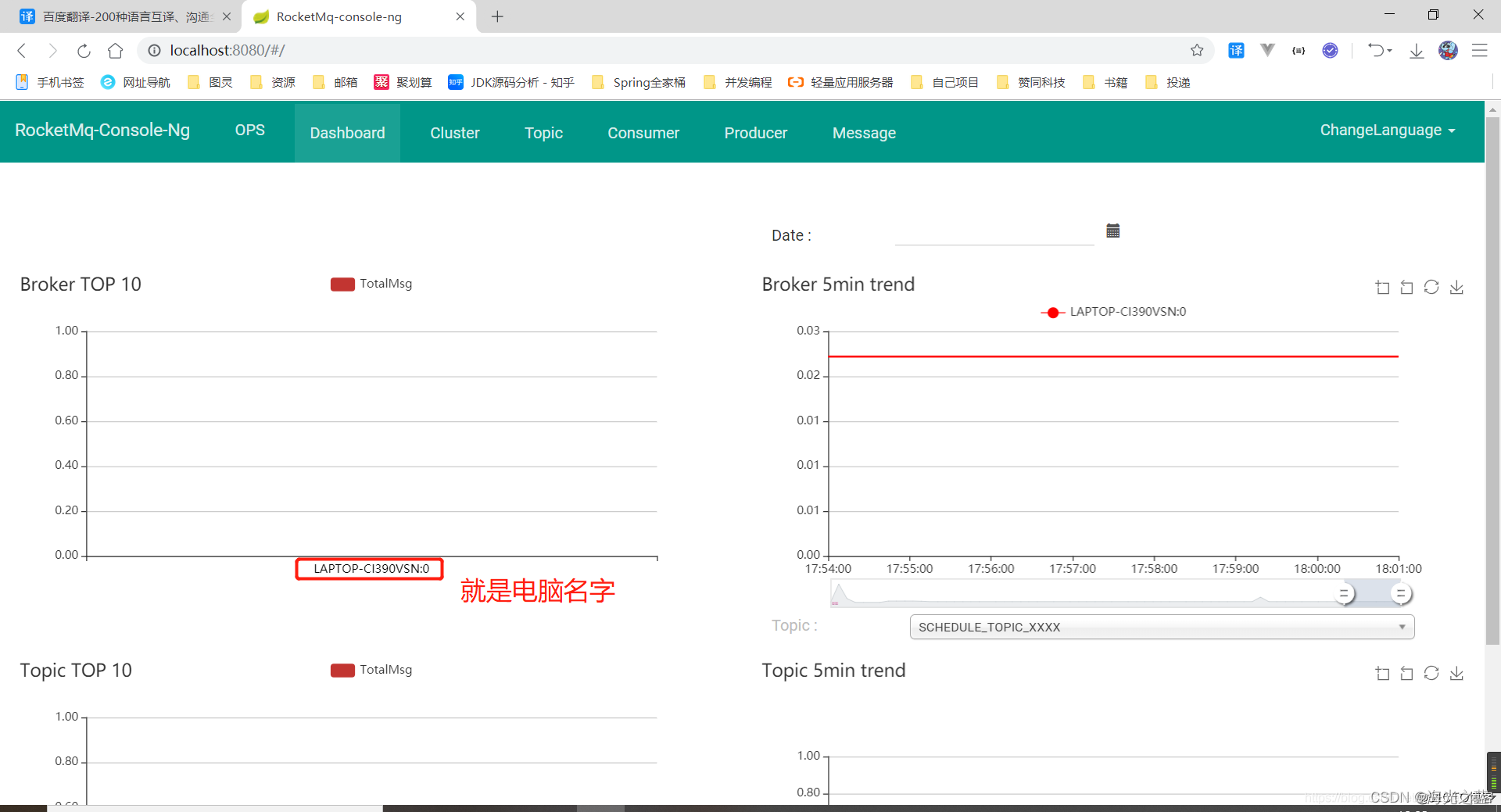This screenshot has width=1501, height=812.
Task: Open the 图灵 bookmark folder
Action: [x=210, y=82]
